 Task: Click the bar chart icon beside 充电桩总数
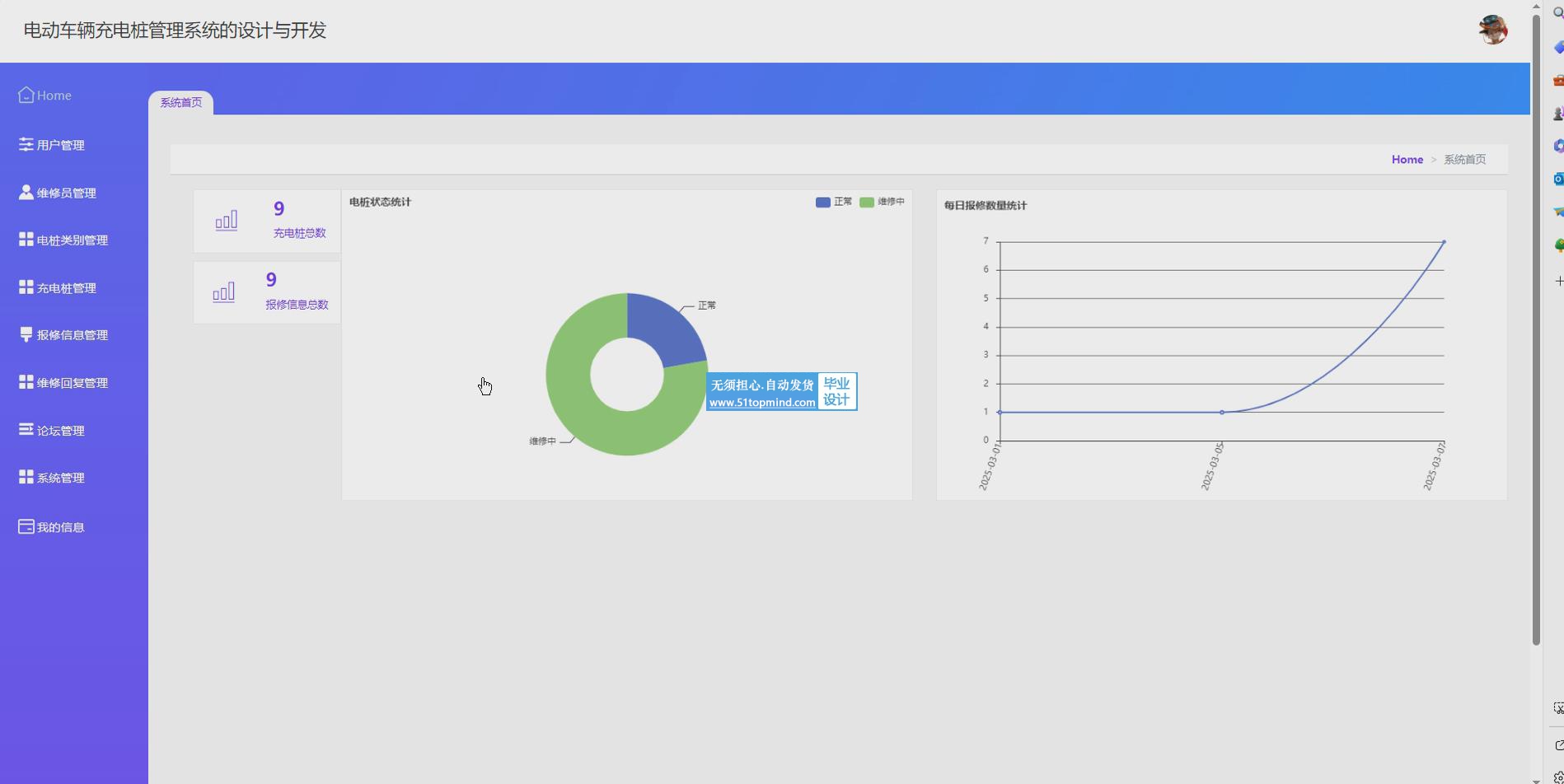(x=227, y=221)
